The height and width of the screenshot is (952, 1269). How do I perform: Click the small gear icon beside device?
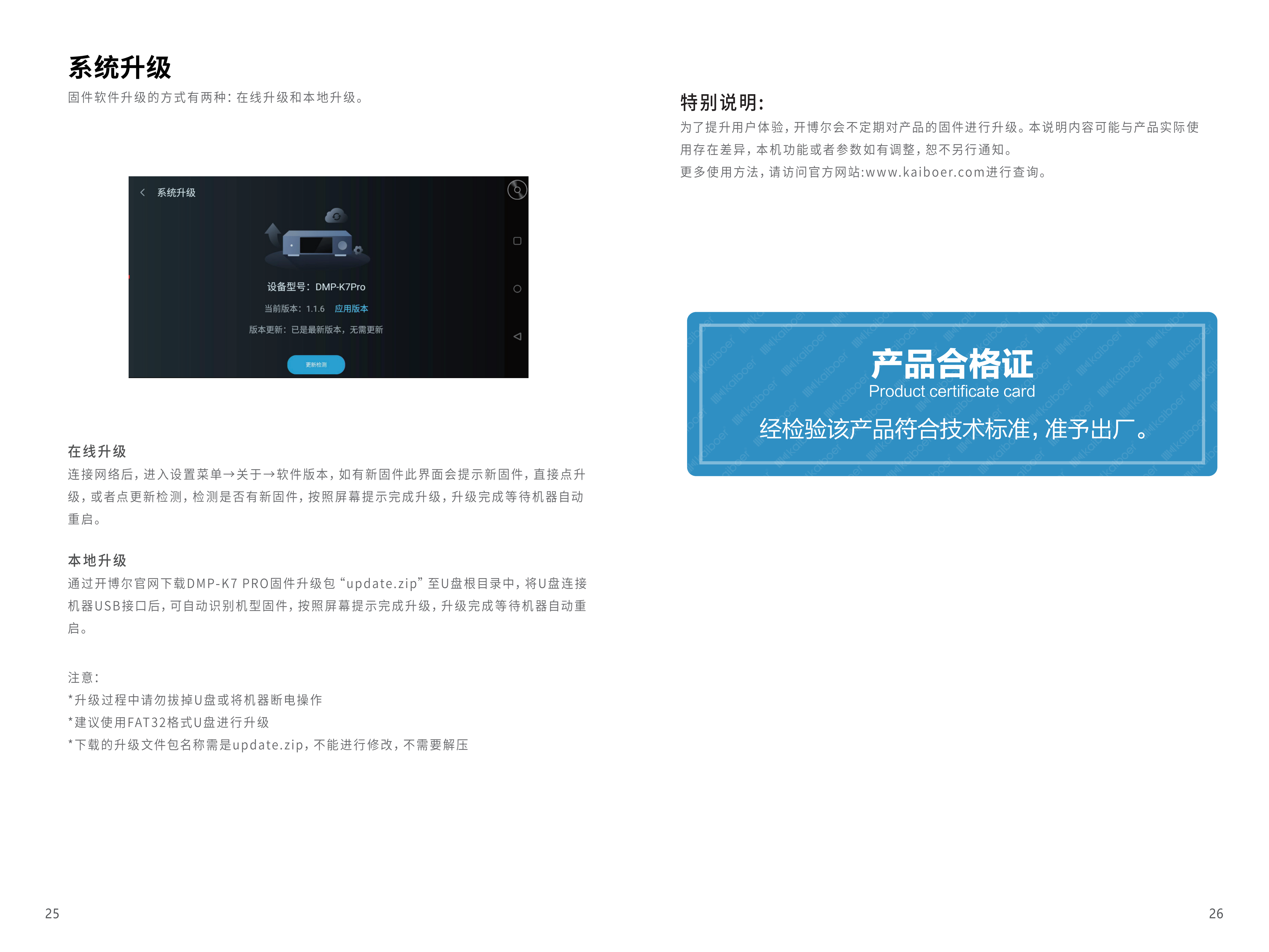(x=358, y=250)
